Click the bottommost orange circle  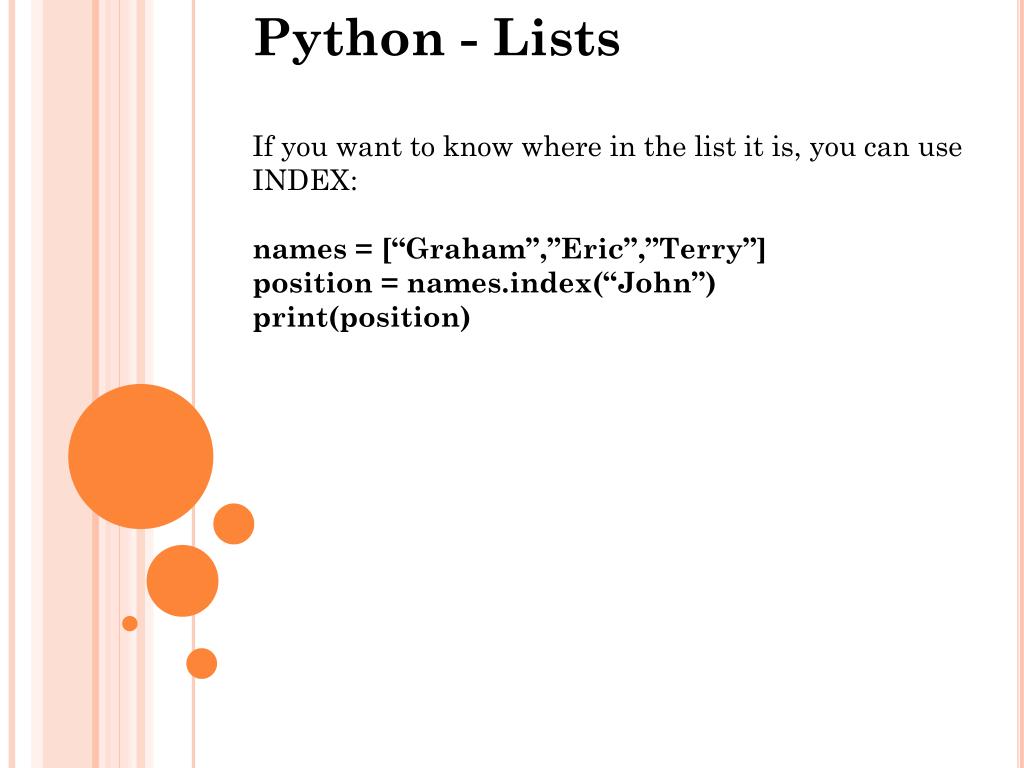pyautogui.click(x=201, y=664)
